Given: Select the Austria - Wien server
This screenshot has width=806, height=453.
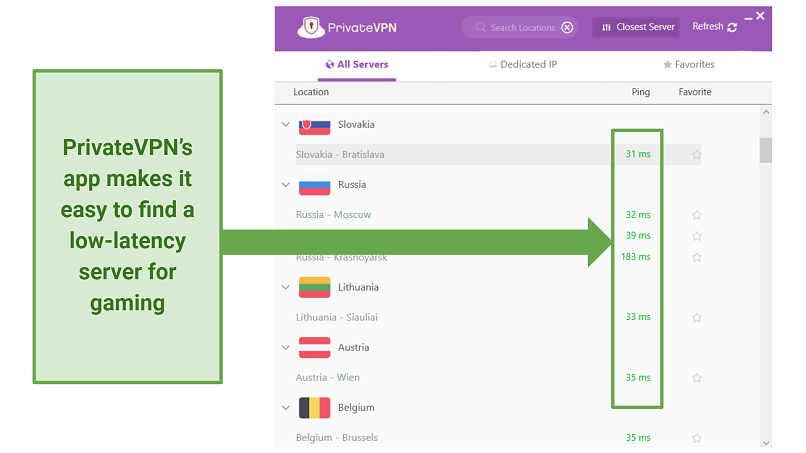Looking at the screenshot, I should point(327,377).
